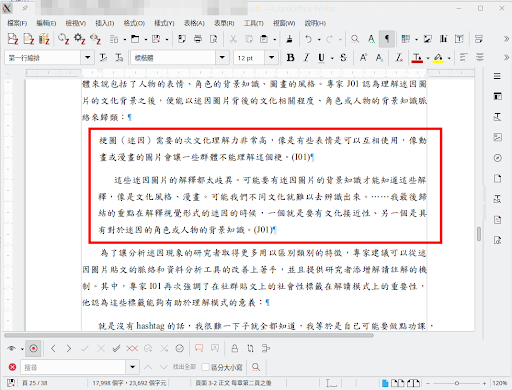The width and height of the screenshot is (512, 390).
Task: Click Reject All tracked changes red icon
Action: (132, 349)
